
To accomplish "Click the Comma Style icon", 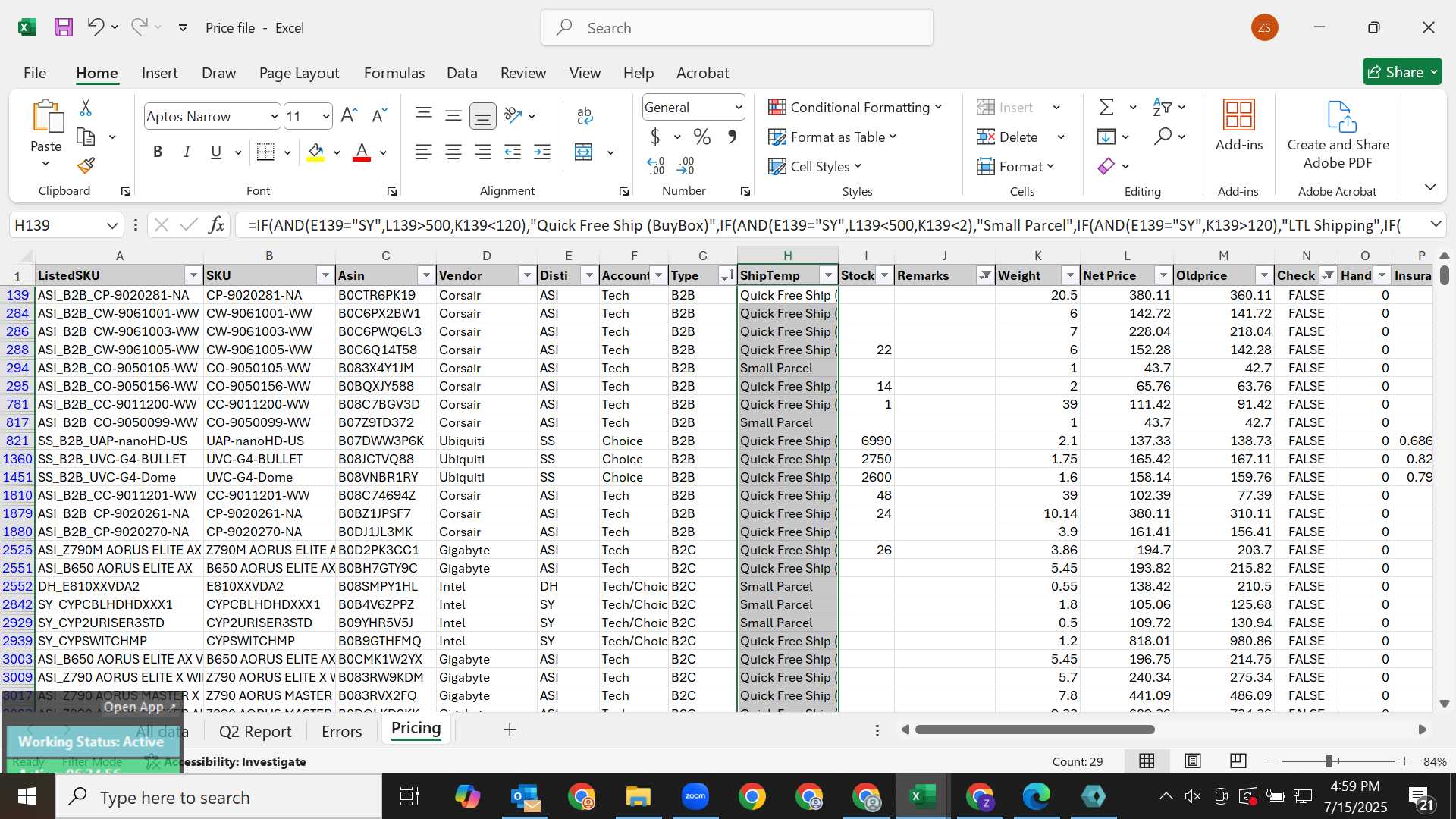I will [x=732, y=136].
